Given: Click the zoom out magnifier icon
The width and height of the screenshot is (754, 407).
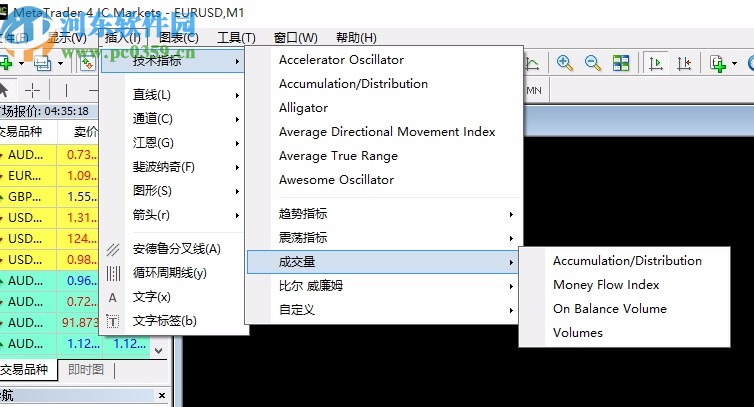Looking at the screenshot, I should point(592,63).
